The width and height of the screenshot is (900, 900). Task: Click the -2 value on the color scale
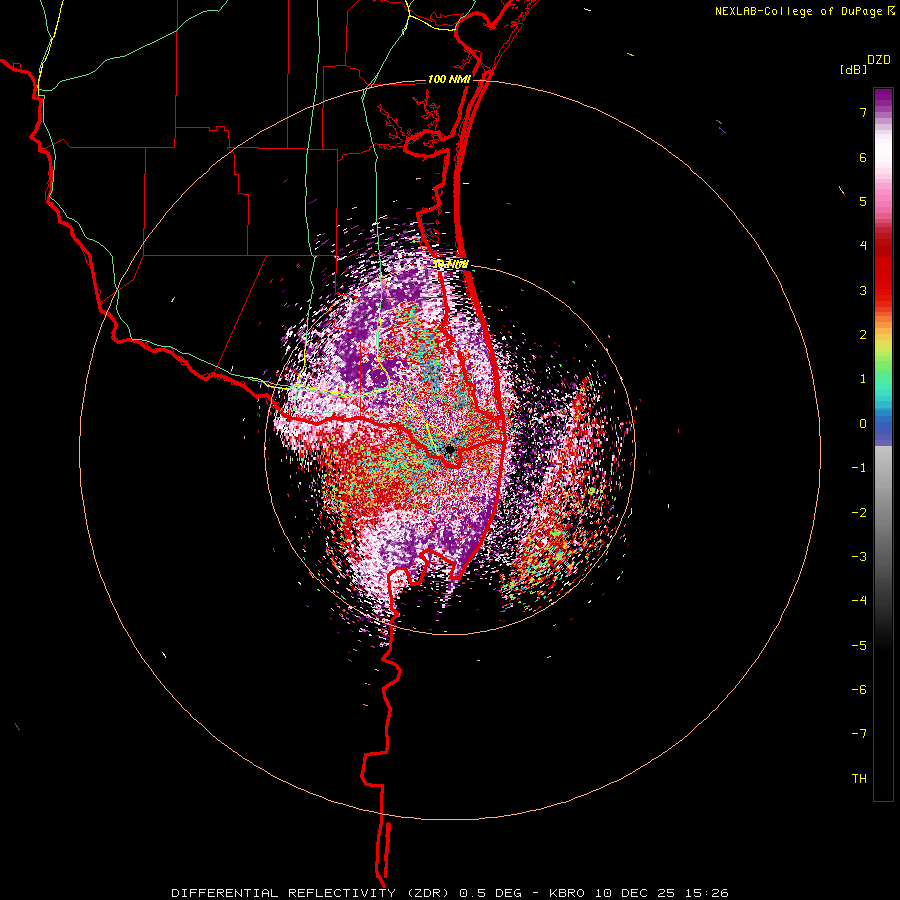coord(859,513)
